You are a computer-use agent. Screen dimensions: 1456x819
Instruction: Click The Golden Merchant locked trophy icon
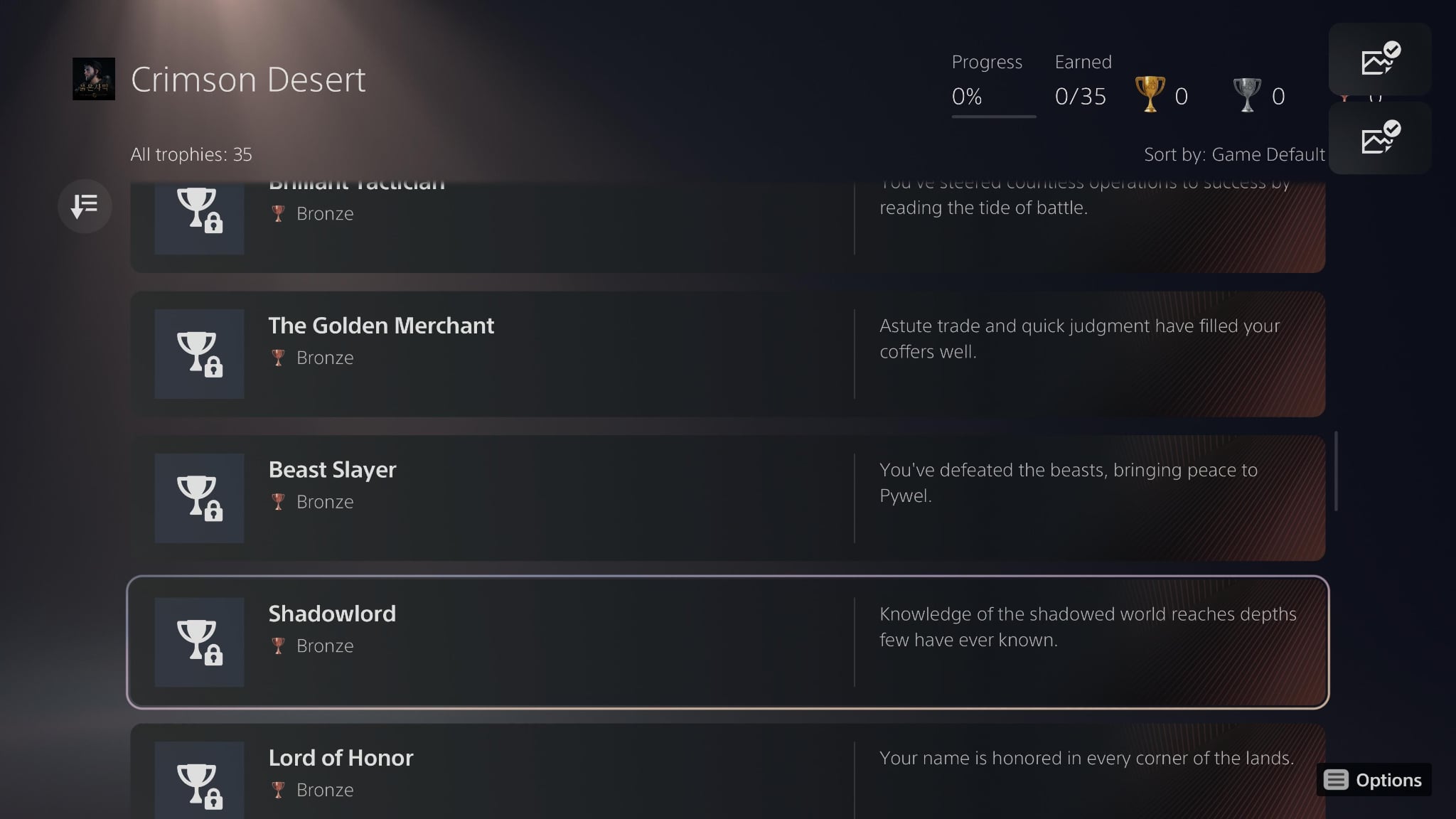pos(199,354)
